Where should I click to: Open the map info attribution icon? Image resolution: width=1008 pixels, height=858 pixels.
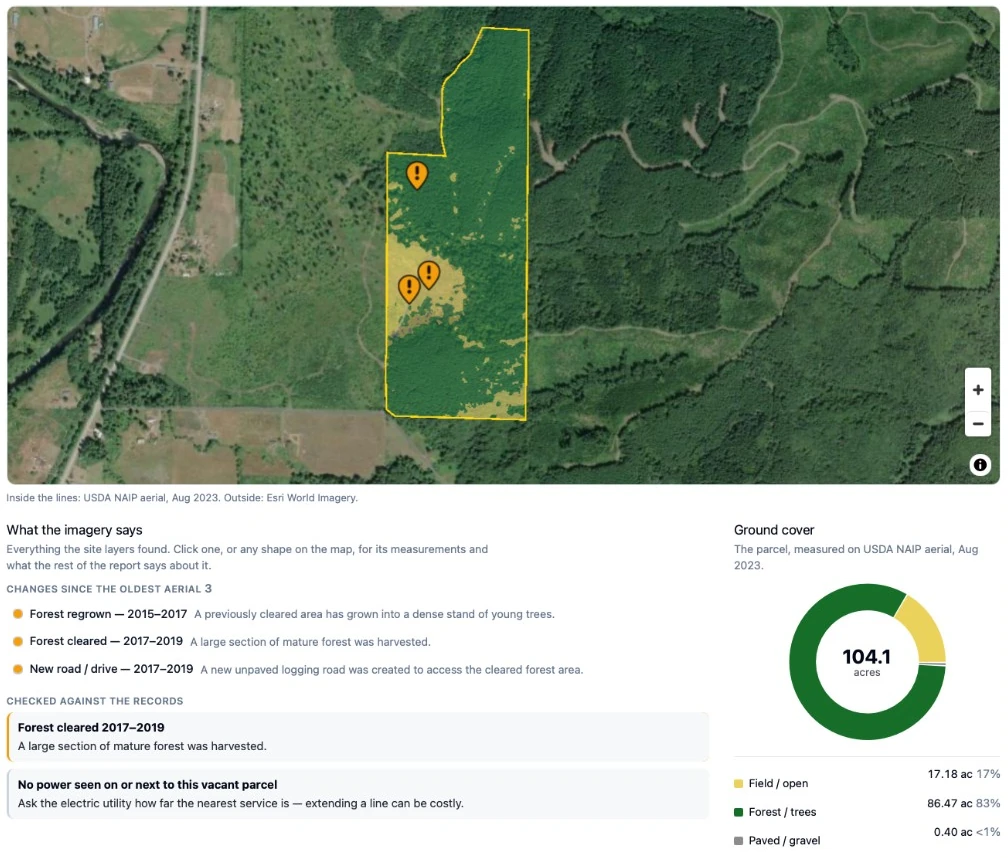tap(980, 465)
